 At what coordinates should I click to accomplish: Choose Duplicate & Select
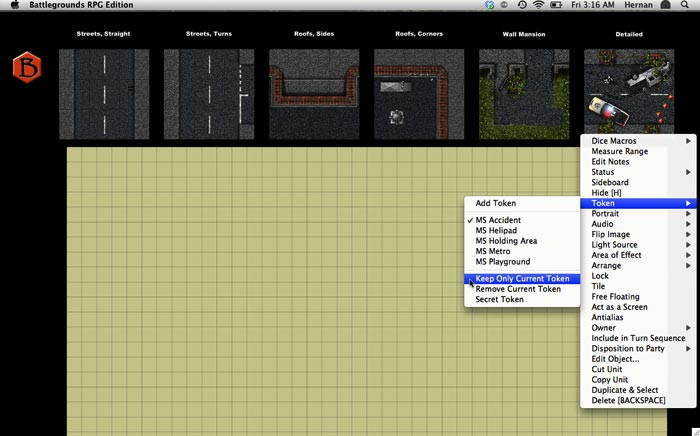click(638, 390)
